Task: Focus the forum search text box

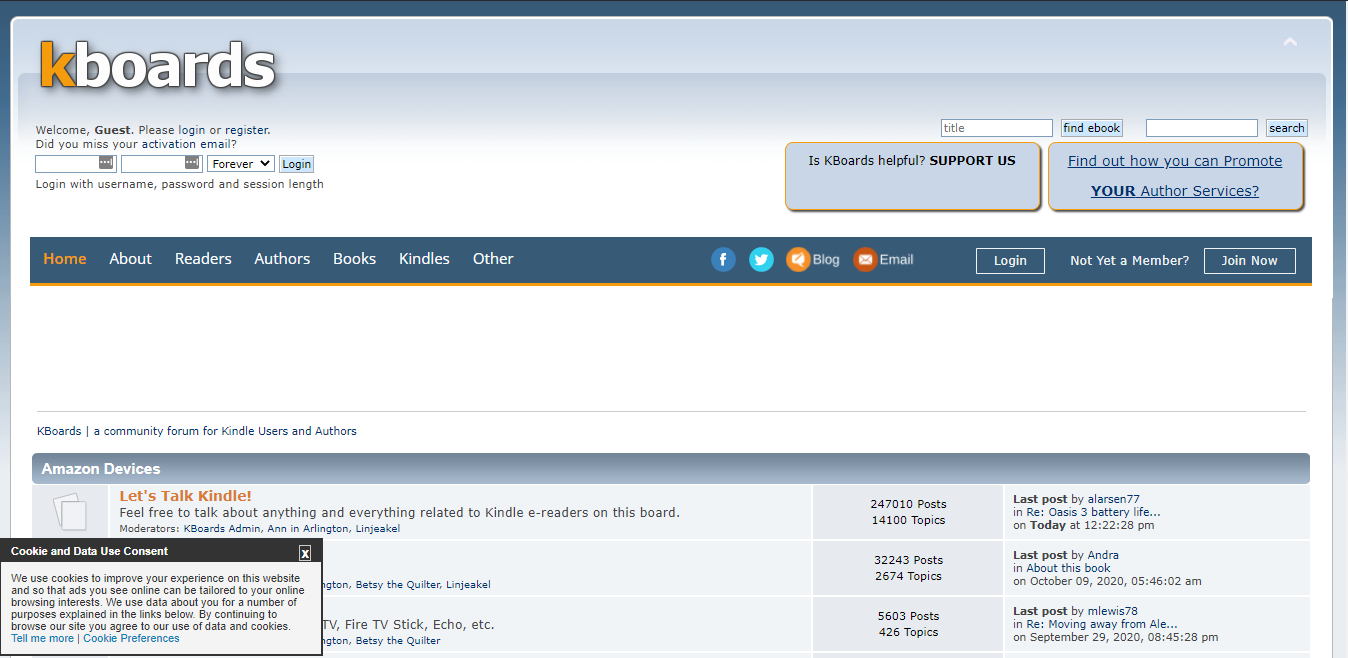Action: (1202, 128)
